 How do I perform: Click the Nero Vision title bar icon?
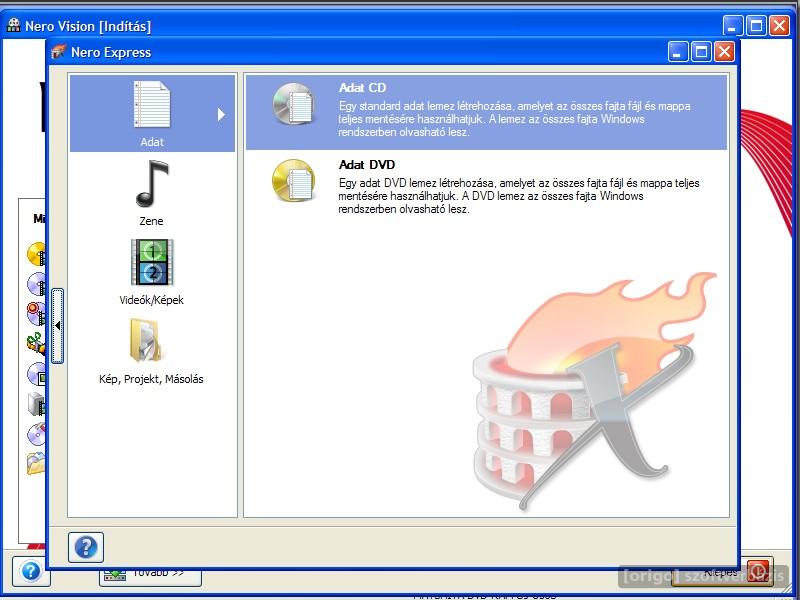pos(13,25)
